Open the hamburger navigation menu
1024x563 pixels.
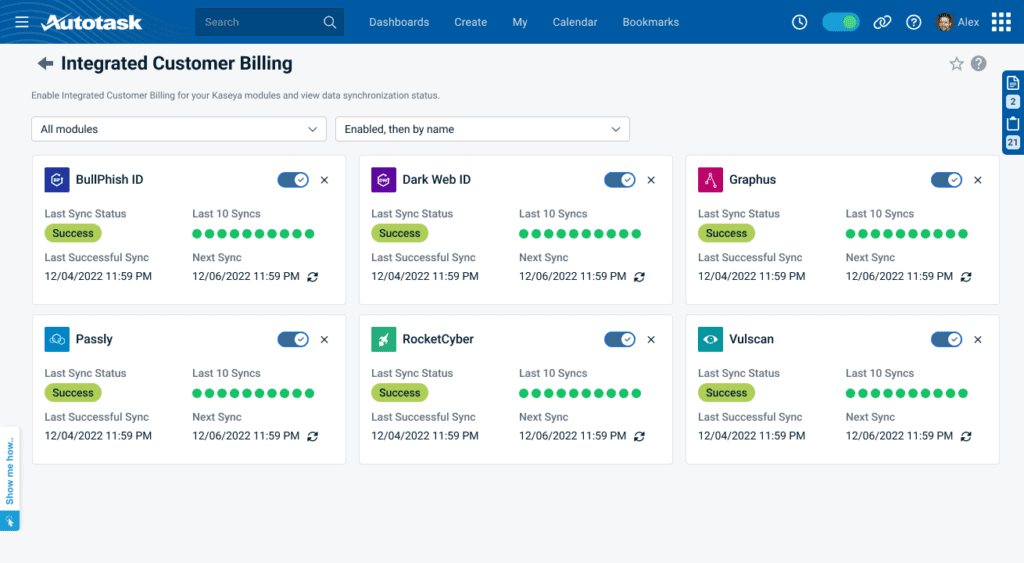(x=22, y=22)
